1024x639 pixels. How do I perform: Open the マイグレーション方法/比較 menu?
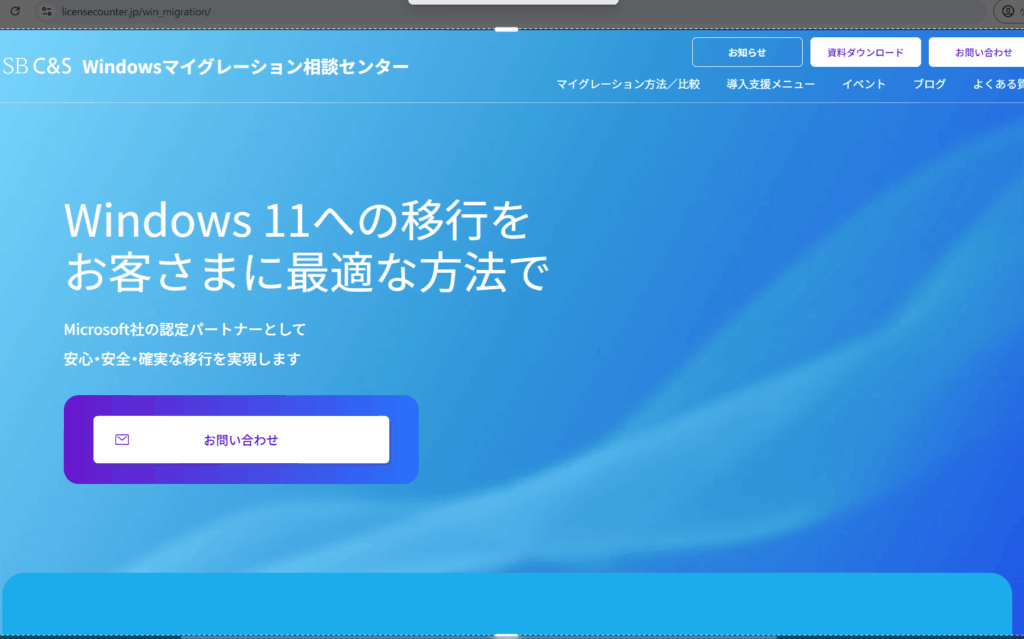pyautogui.click(x=628, y=84)
